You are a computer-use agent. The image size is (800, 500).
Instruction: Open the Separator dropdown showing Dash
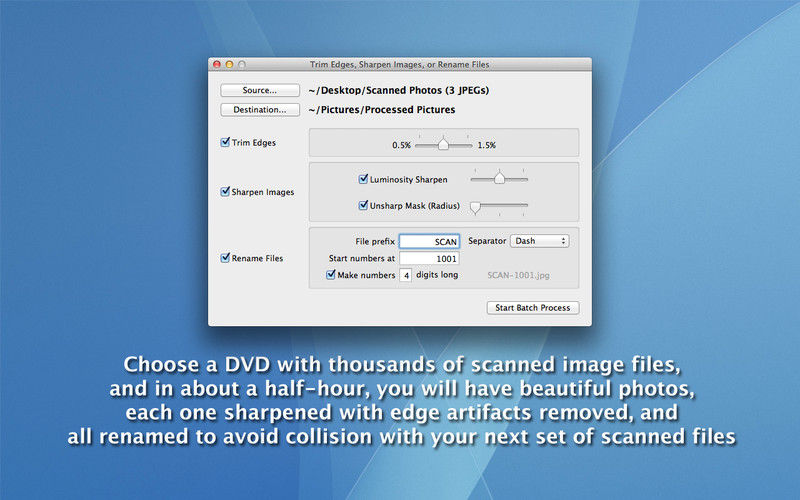(539, 241)
